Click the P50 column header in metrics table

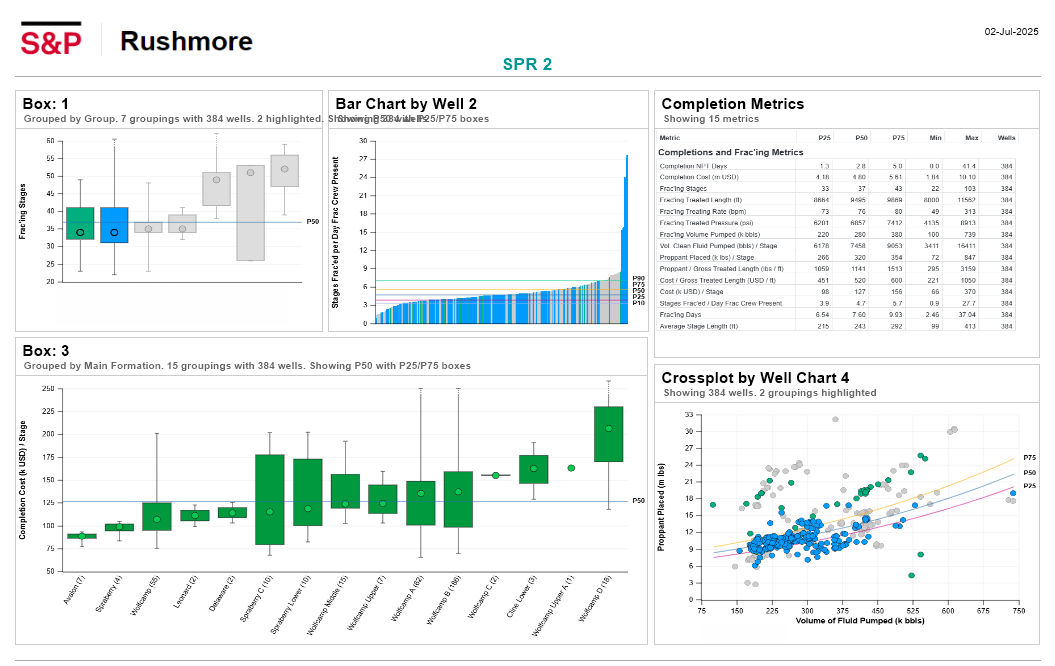click(859, 138)
